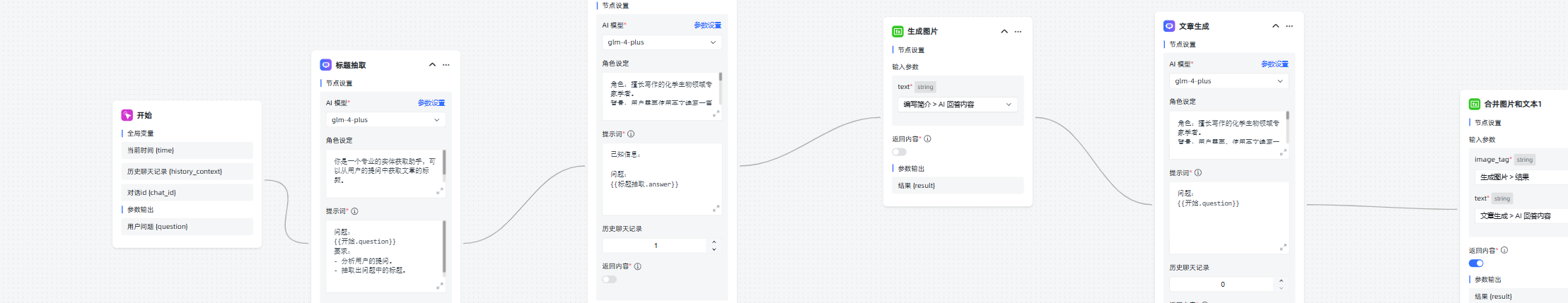Open glm-4-plus model dropdown in 文章生成
Screen dimensions: 1568x303
(x=1229, y=81)
